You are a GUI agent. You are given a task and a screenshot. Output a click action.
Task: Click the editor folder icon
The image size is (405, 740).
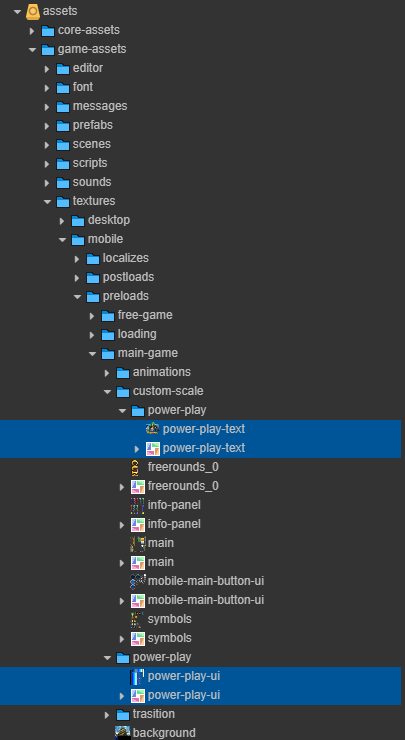coord(63,69)
